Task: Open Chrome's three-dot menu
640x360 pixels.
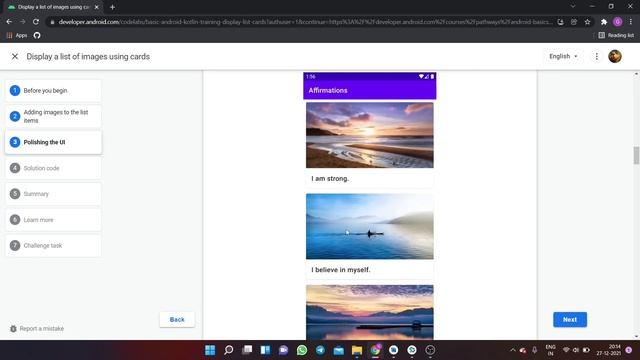Action: click(631, 22)
